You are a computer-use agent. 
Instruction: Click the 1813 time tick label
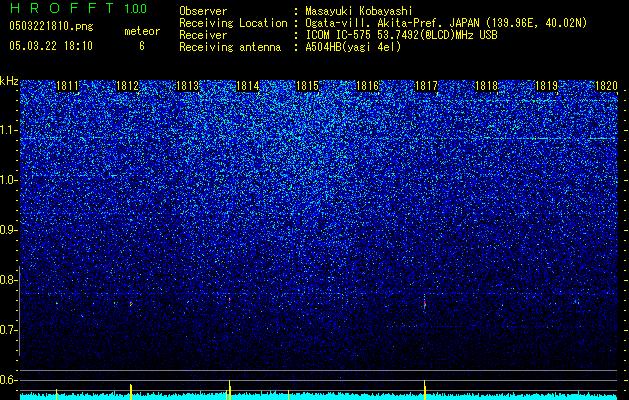point(187,86)
